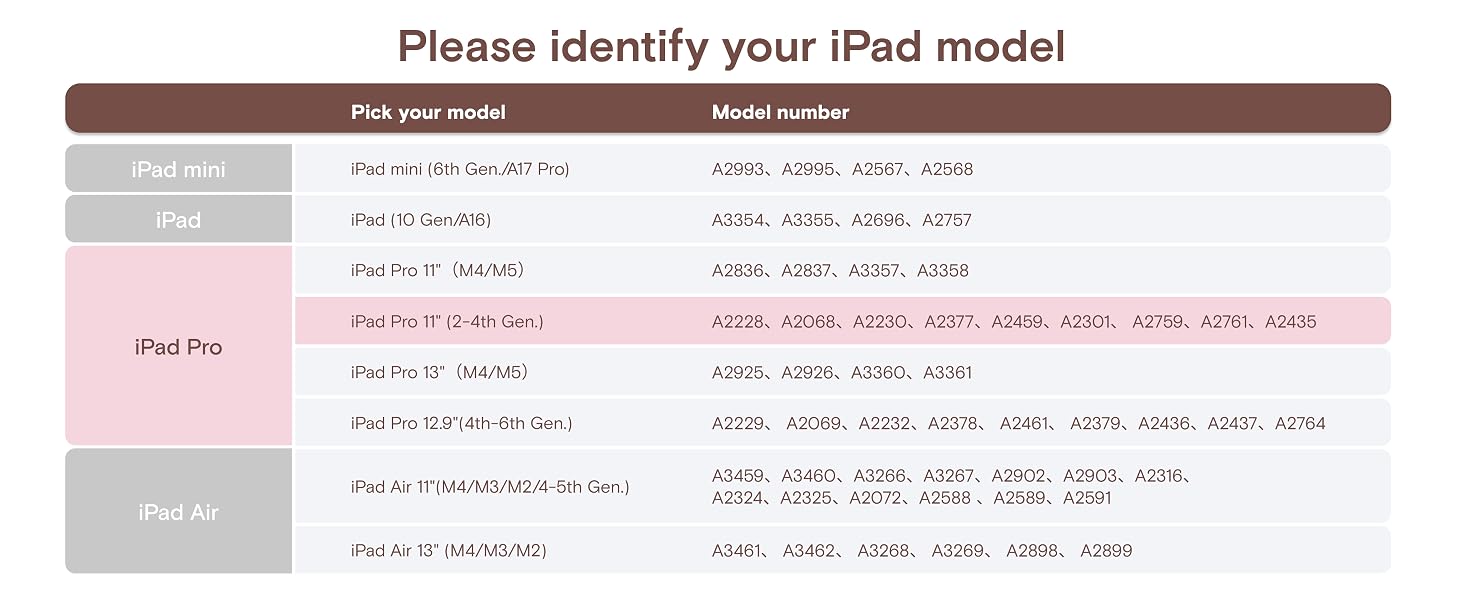
Task: Click the iPad Air category cell
Action: [178, 511]
